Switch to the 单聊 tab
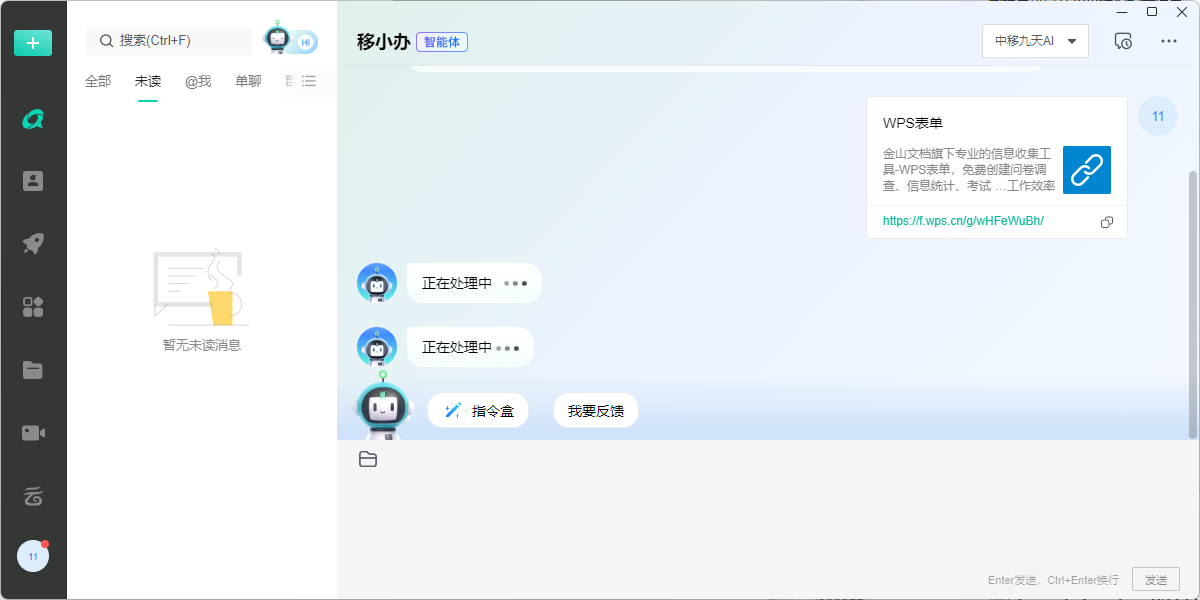This screenshot has height=600, width=1200. [247, 81]
